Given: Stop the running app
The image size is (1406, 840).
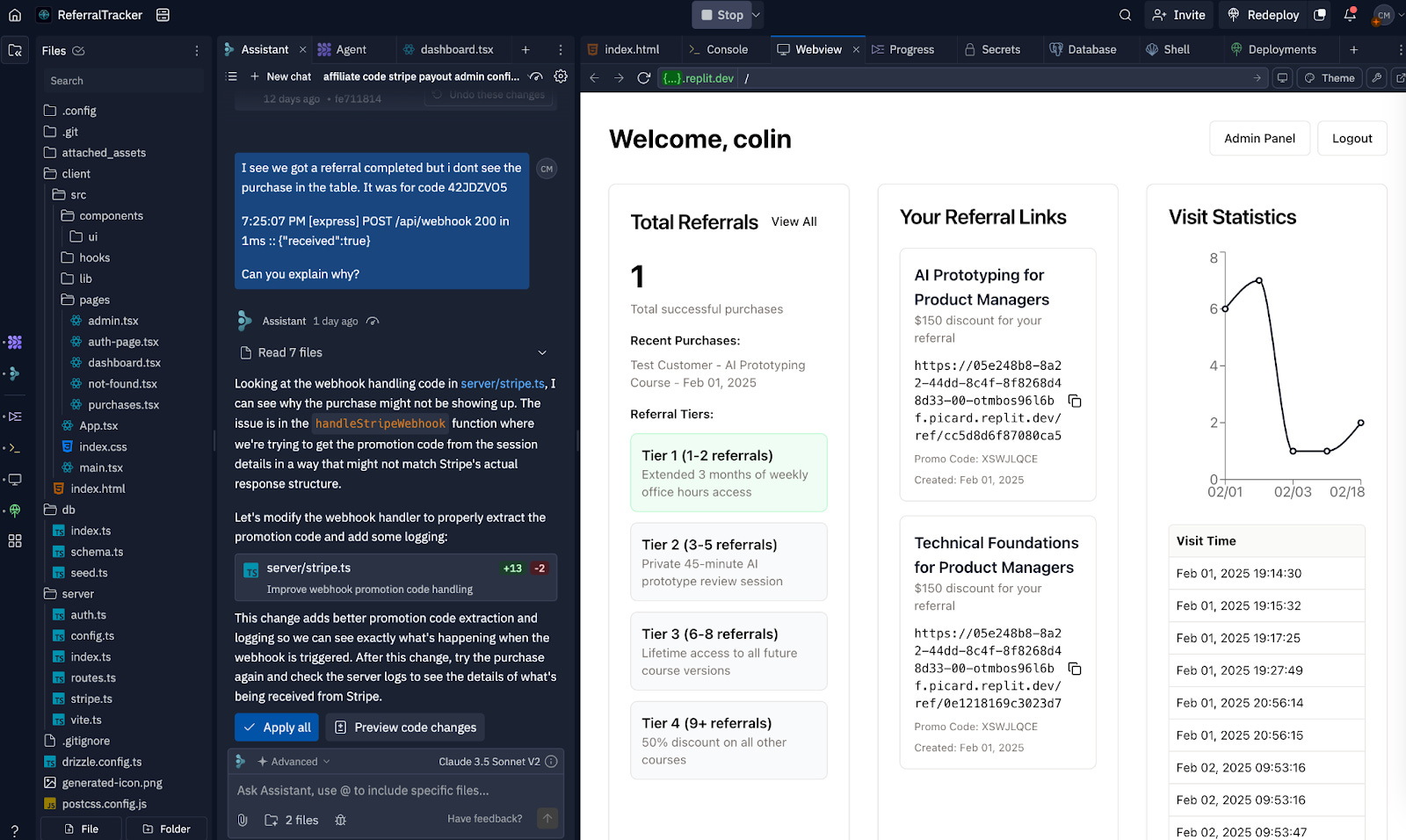Looking at the screenshot, I should (721, 15).
